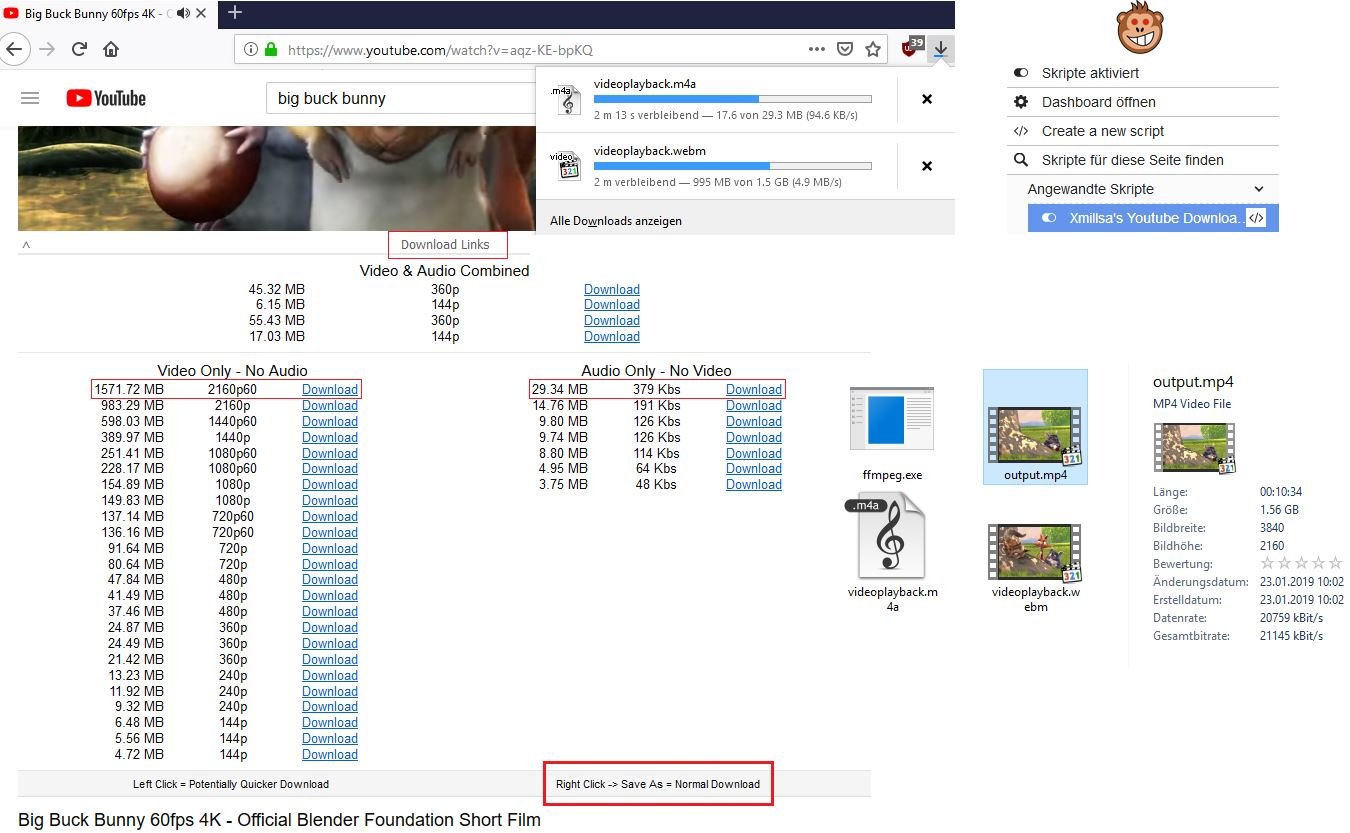Toggle Xmillsa's Youtube Downloader script switch

click(1049, 218)
